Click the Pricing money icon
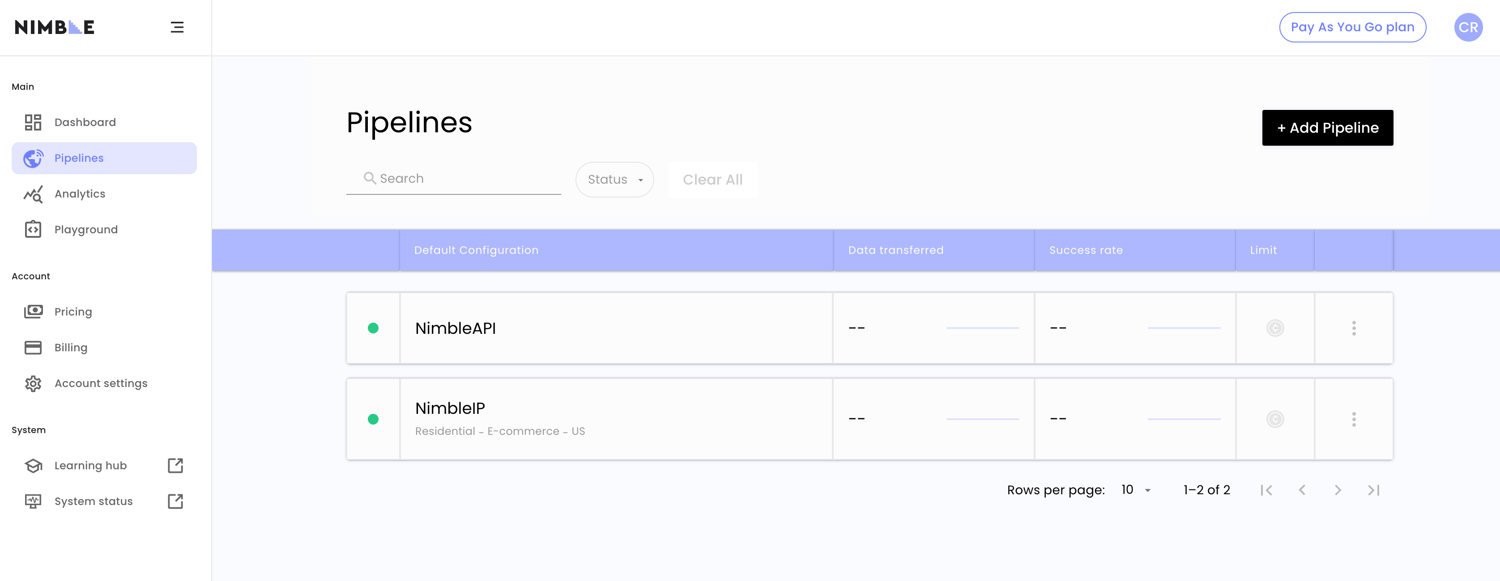 [33, 312]
